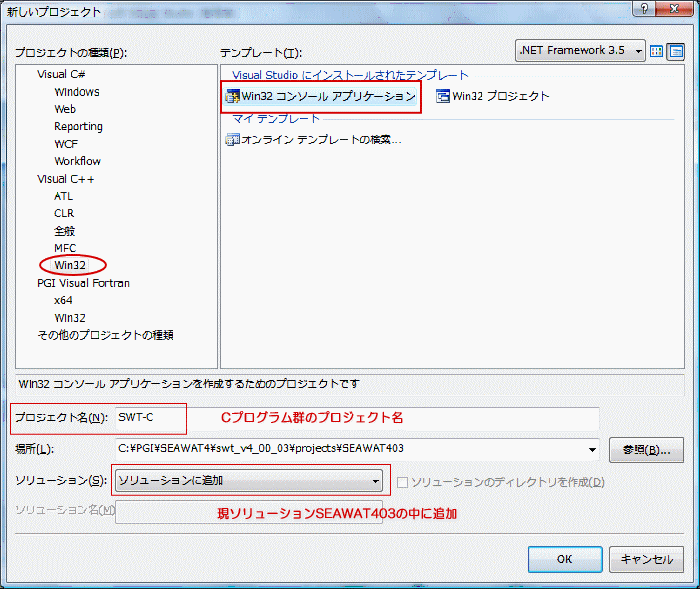The height and width of the screenshot is (589, 700).
Task: Click the プロジェクトの種類(P): label
Action: [x=71, y=53]
